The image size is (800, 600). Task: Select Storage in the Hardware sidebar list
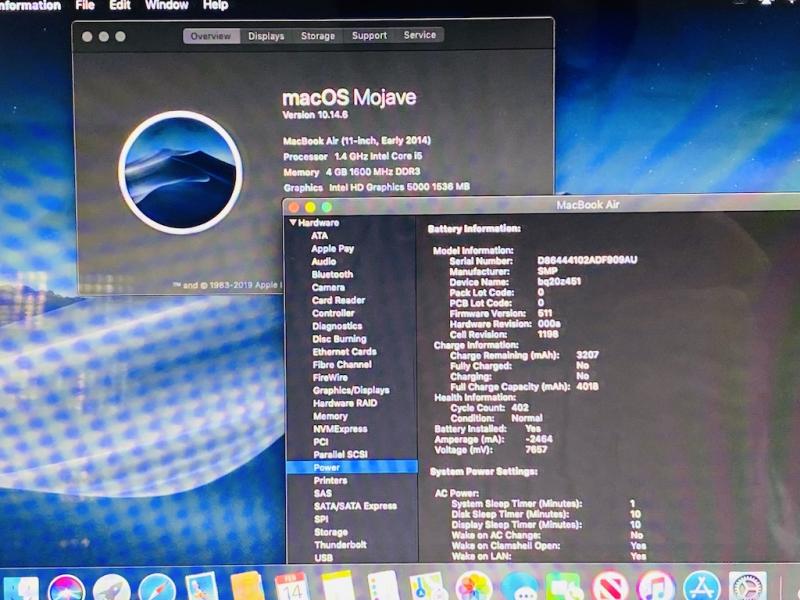point(331,532)
